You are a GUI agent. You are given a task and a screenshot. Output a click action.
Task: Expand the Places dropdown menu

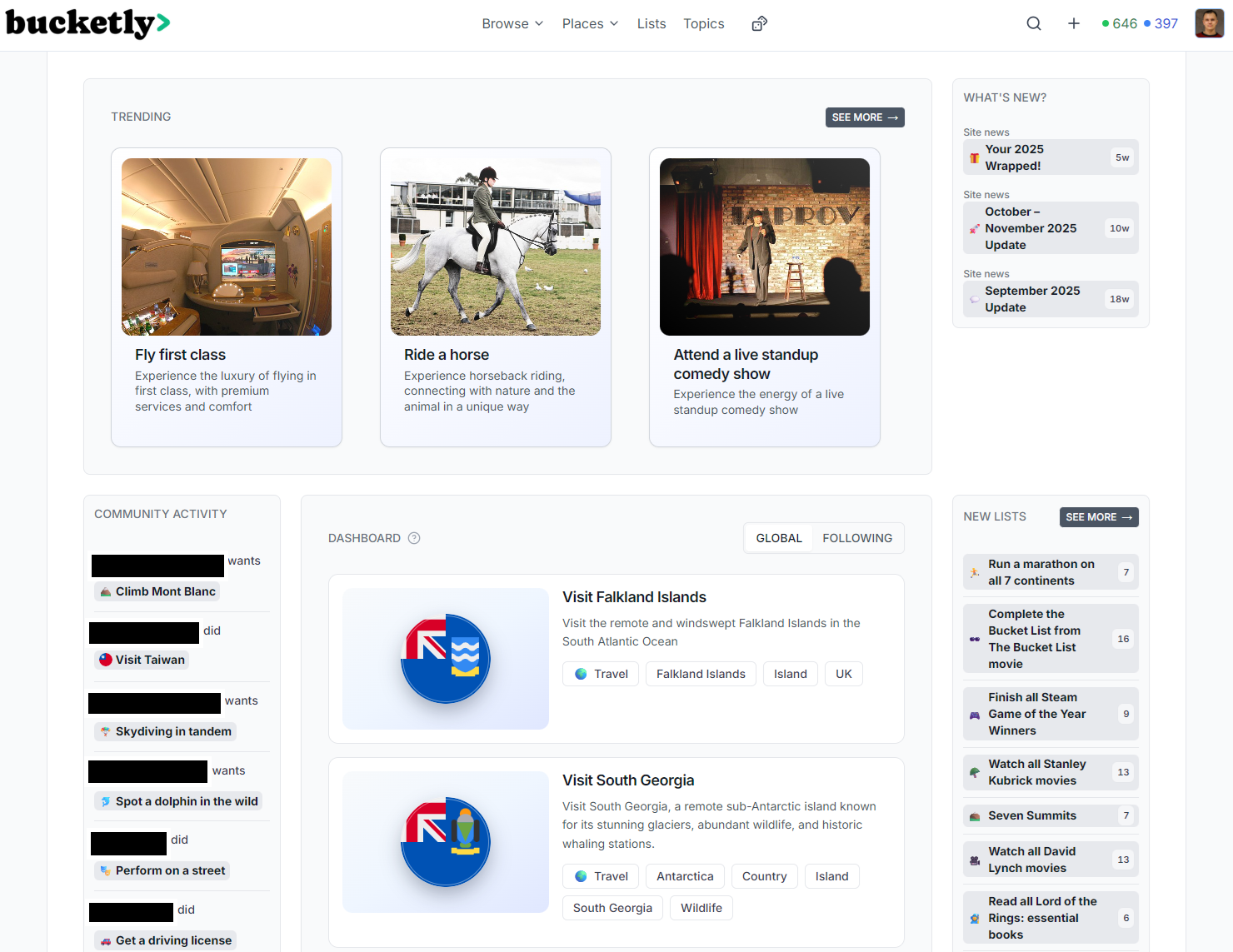[x=590, y=23]
